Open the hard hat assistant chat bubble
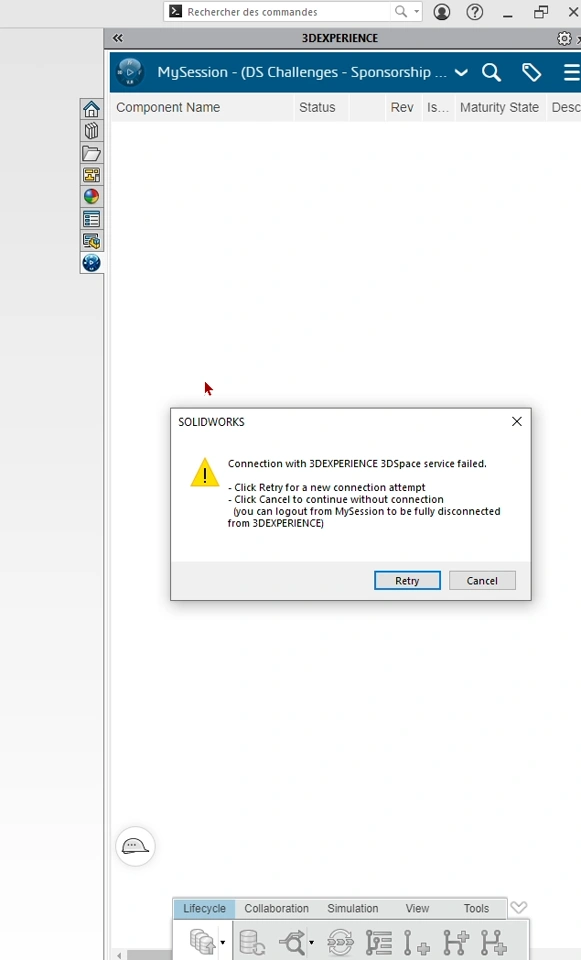This screenshot has width=581, height=960. (135, 846)
